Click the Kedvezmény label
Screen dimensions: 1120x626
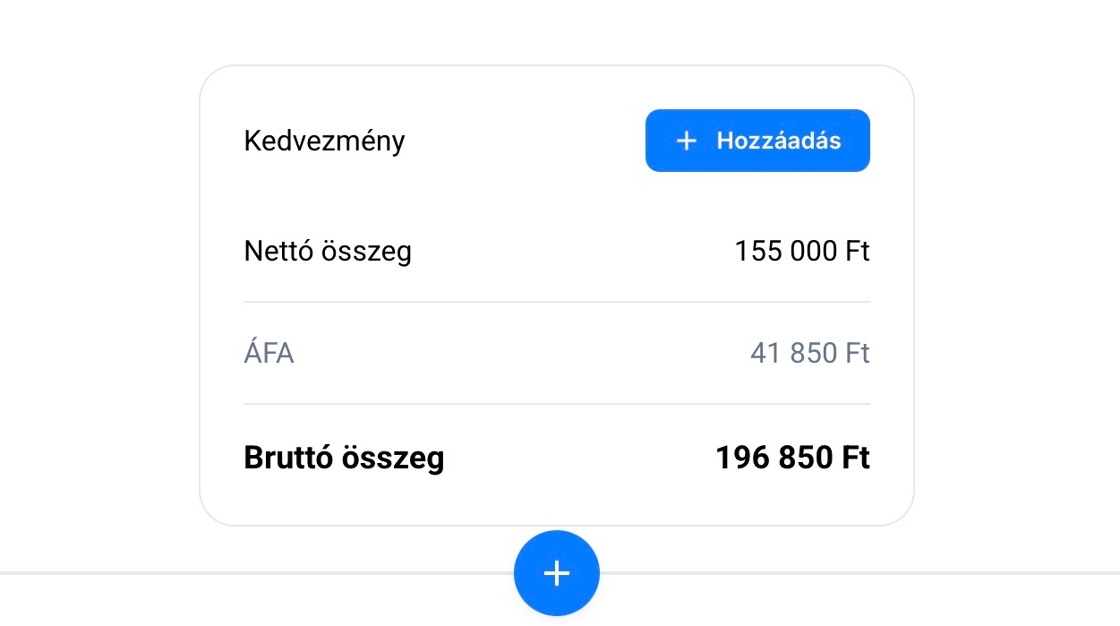[324, 141]
